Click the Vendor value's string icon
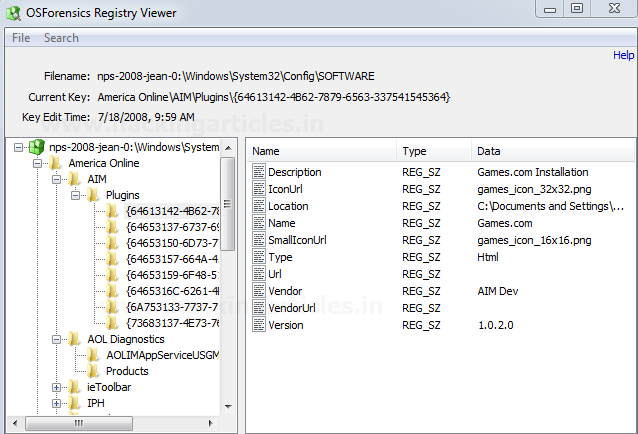Screen dimensions: 638x434 [x=259, y=291]
